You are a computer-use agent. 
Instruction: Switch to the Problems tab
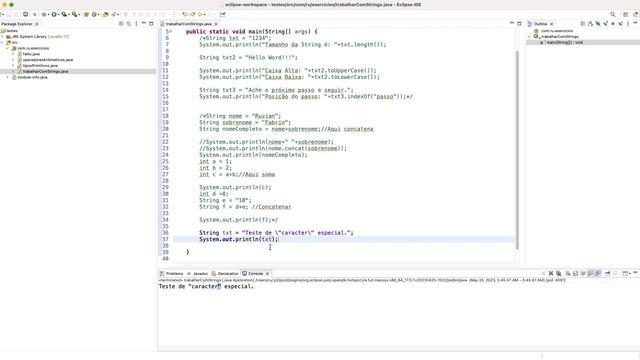[171, 273]
